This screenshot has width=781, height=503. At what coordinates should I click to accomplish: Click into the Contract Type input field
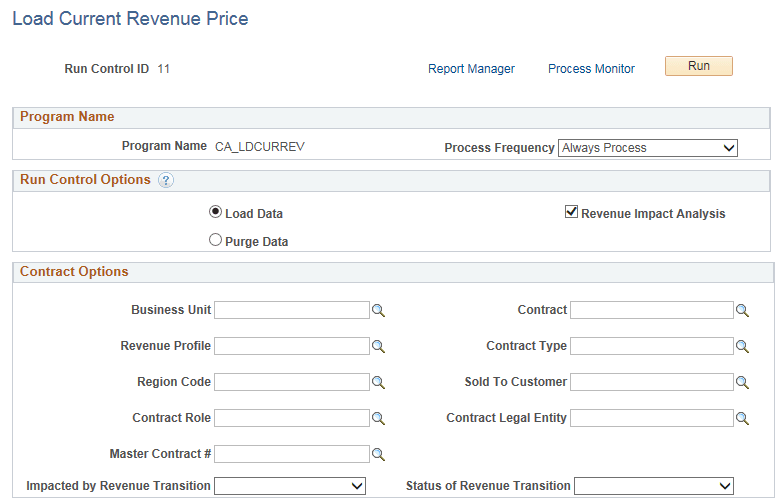[651, 346]
